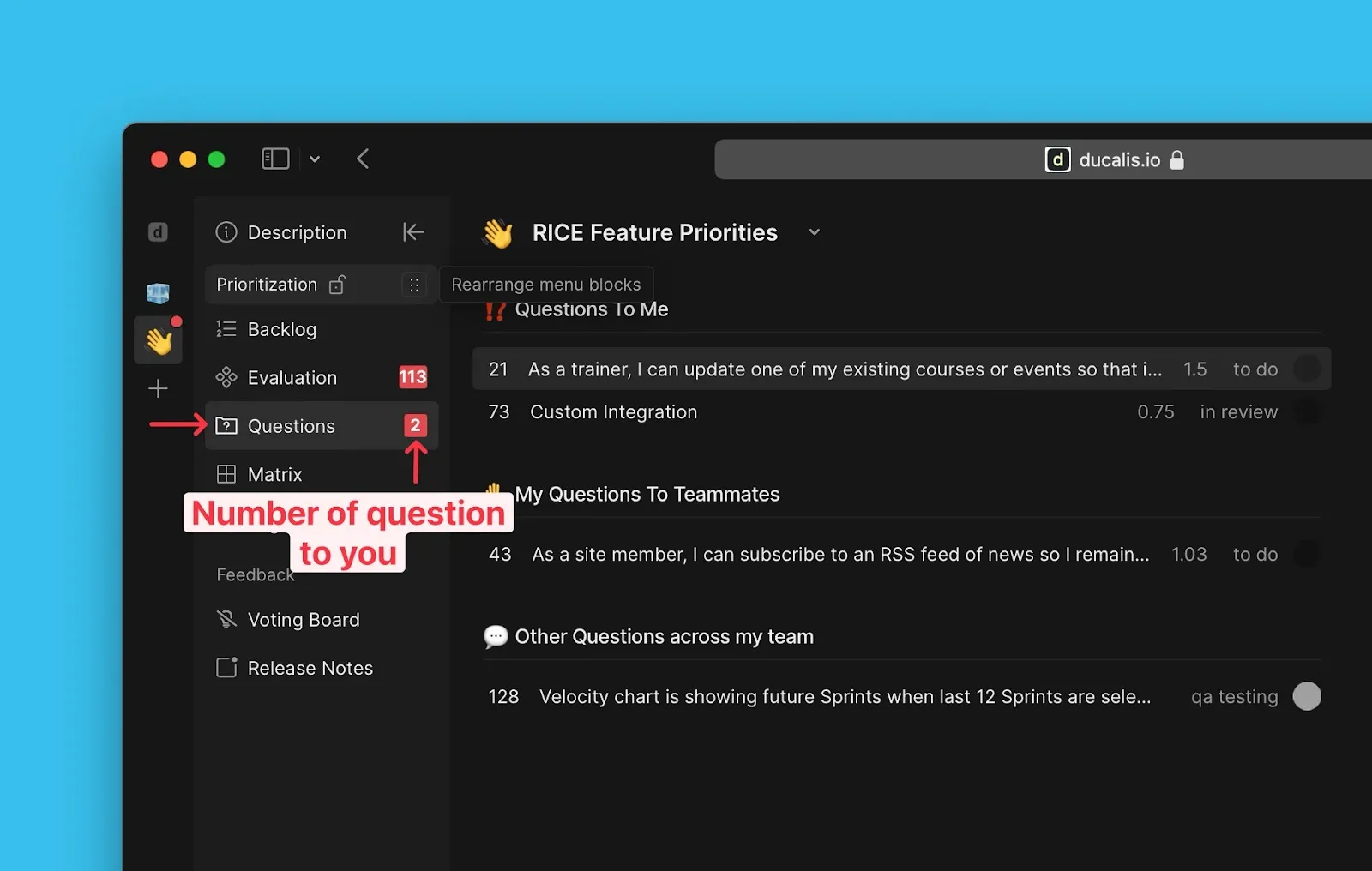This screenshot has height=871, width=1372.
Task: Open Evaluation with 113 badge
Action: click(x=292, y=378)
